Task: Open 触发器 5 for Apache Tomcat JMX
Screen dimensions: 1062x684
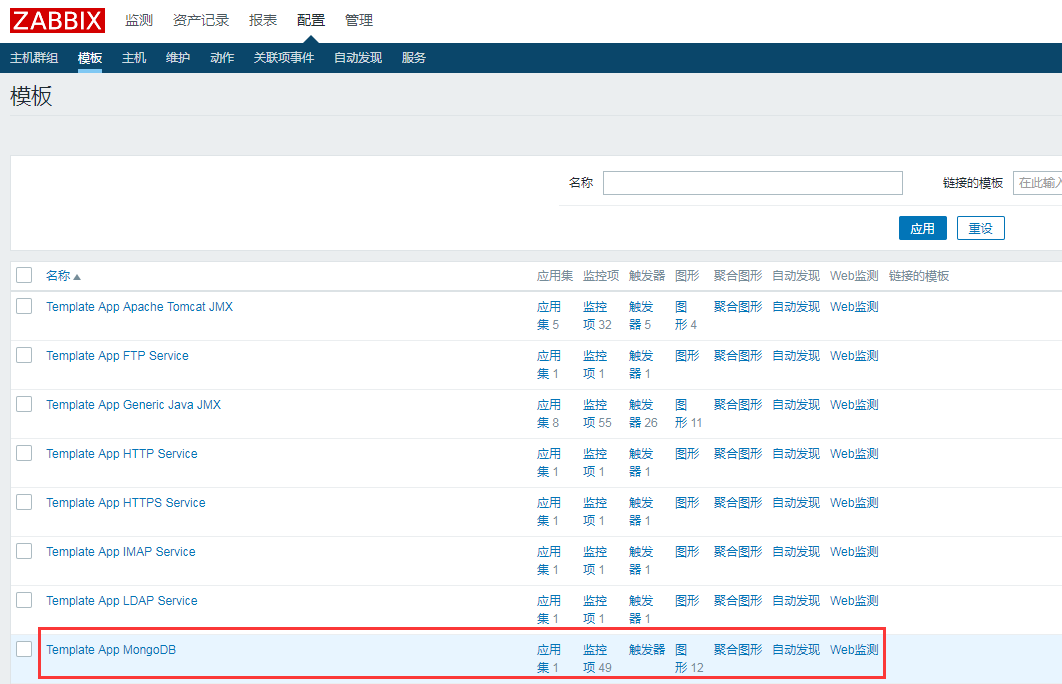Action: (x=641, y=316)
